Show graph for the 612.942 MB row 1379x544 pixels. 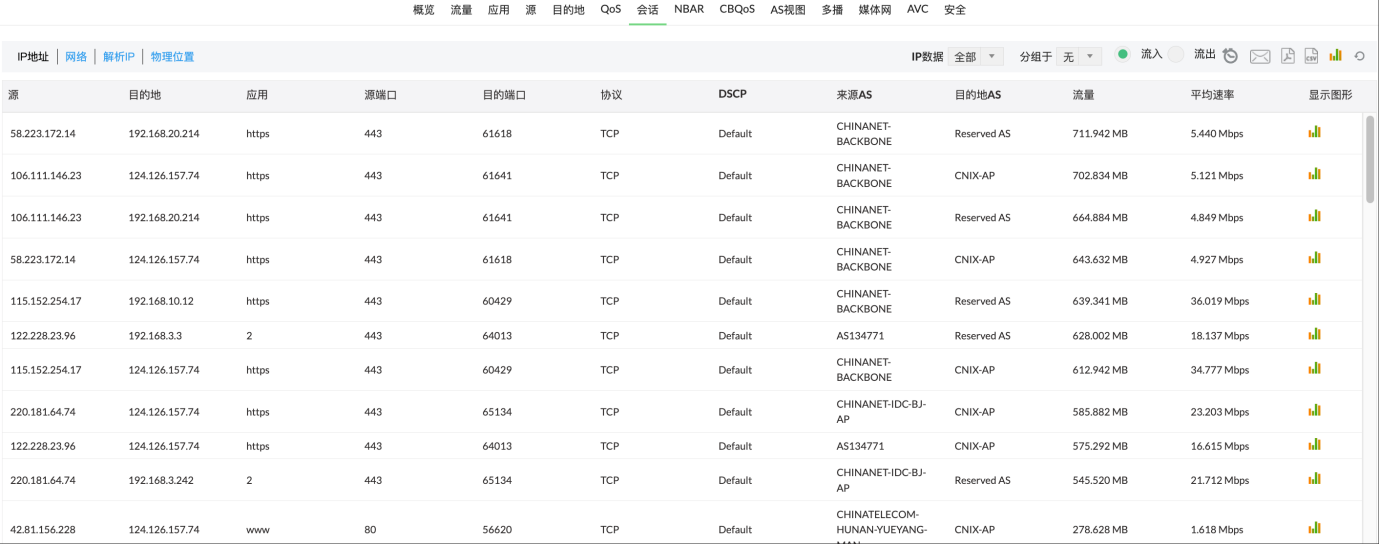coord(1315,367)
